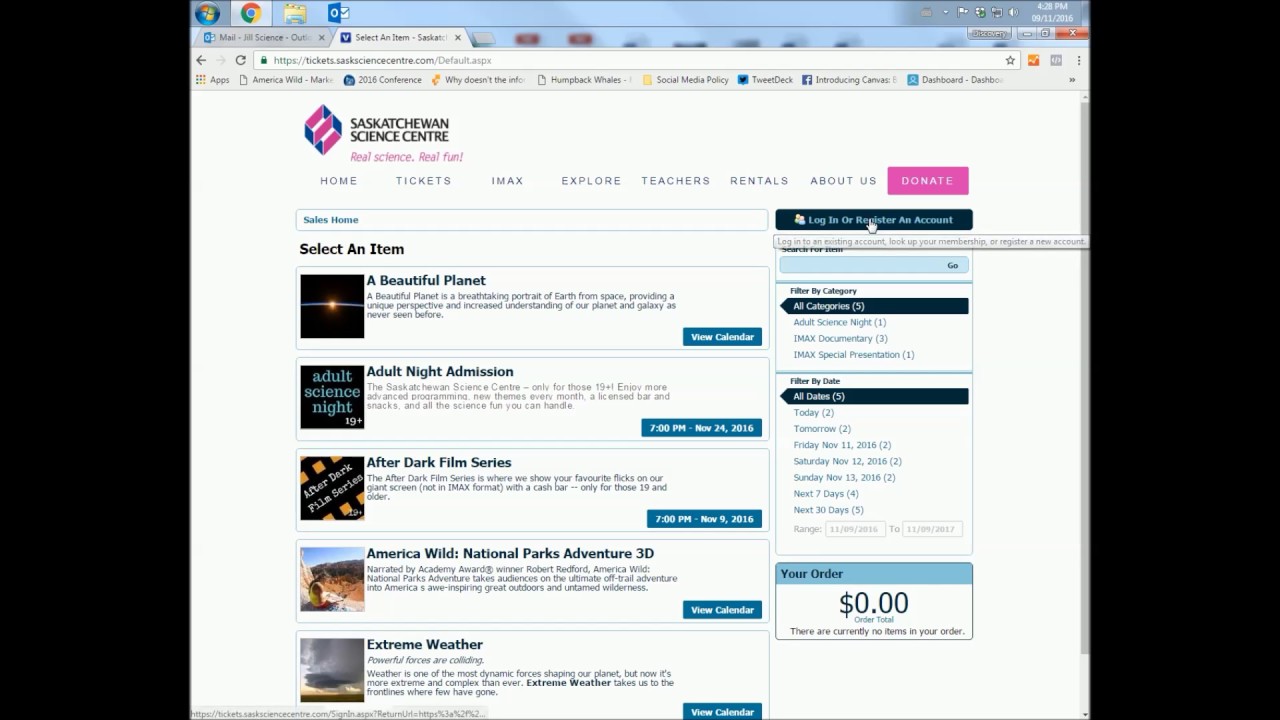Viewport: 1280px width, 720px height.
Task: Open the TEACHERS menu item
Action: (x=675, y=181)
